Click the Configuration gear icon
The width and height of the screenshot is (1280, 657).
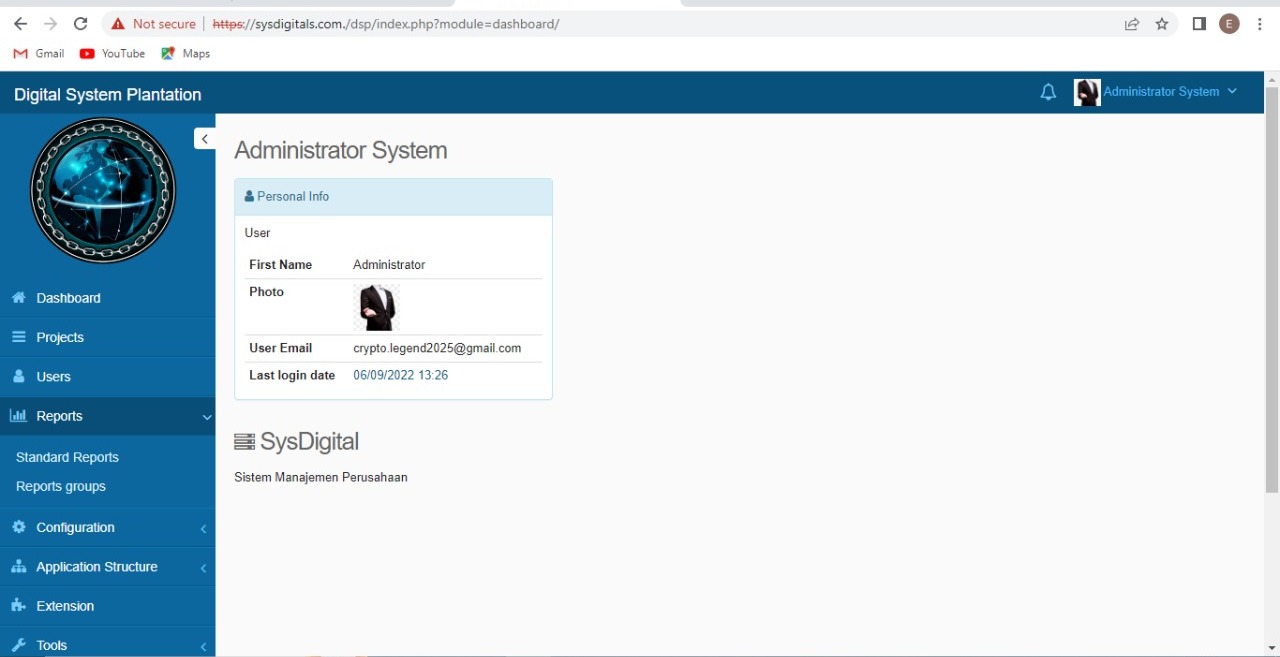(x=18, y=527)
